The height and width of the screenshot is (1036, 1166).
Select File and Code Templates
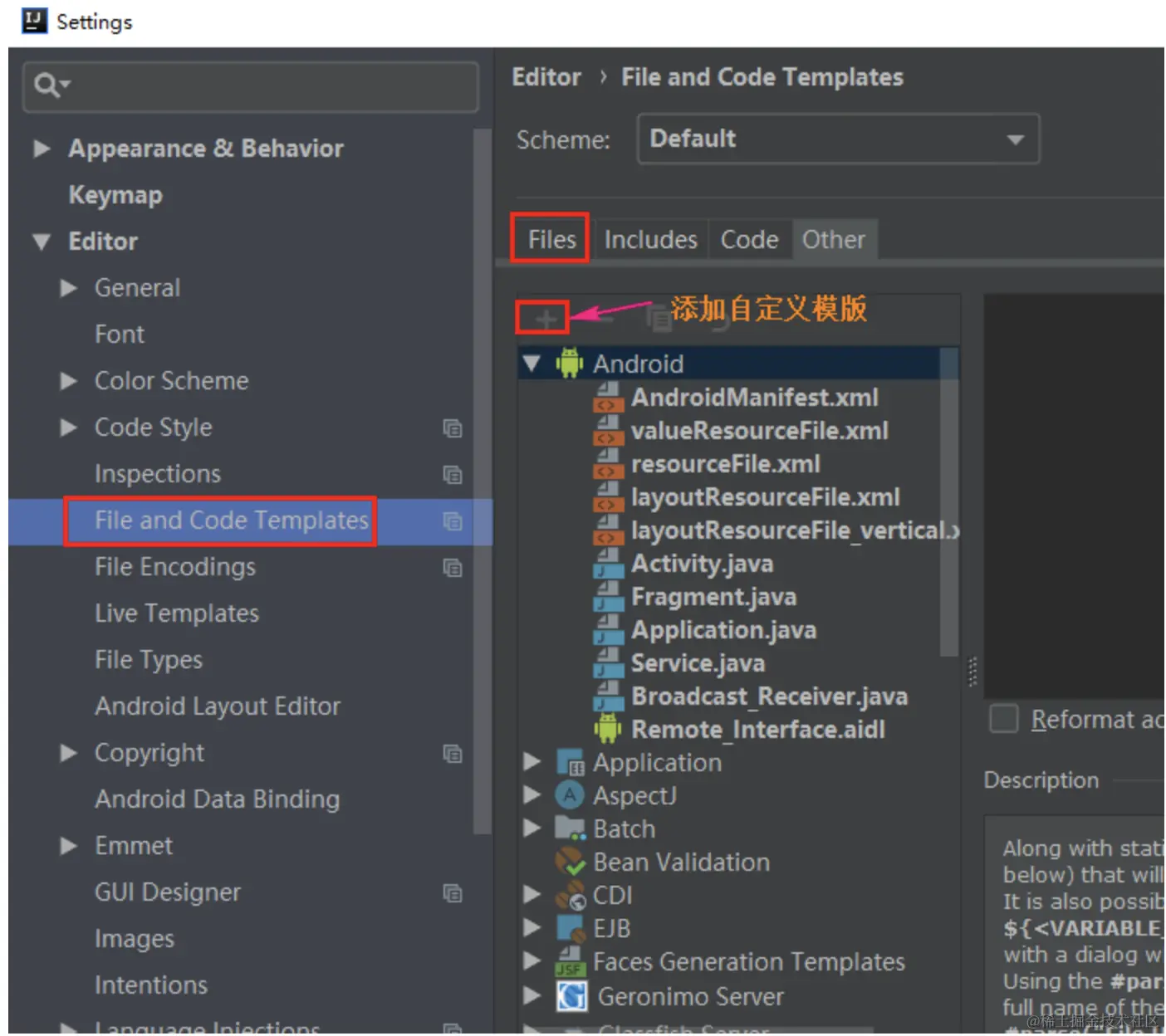[232, 520]
